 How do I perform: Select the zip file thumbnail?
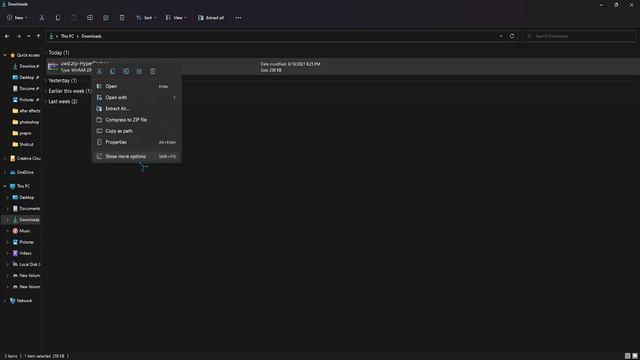pyautogui.click(x=53, y=67)
